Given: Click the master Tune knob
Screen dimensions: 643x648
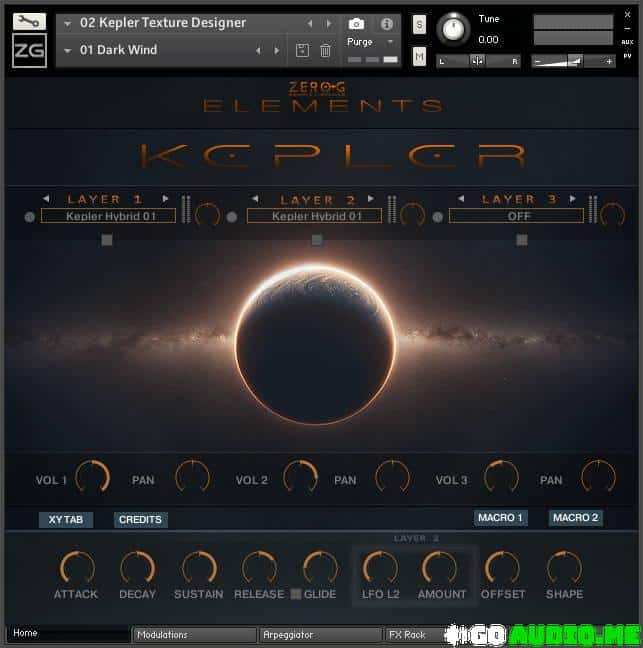Looking at the screenshot, I should [453, 29].
